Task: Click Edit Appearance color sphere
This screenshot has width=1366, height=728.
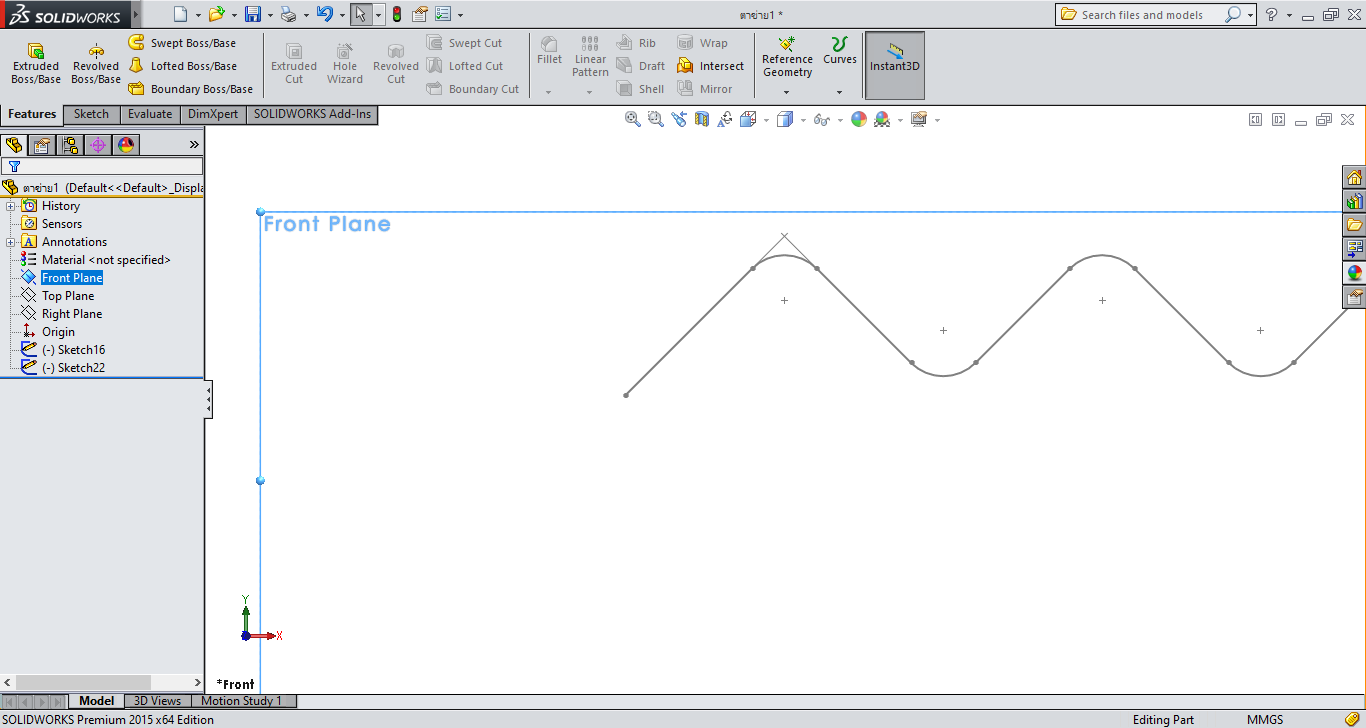Action: (x=858, y=119)
